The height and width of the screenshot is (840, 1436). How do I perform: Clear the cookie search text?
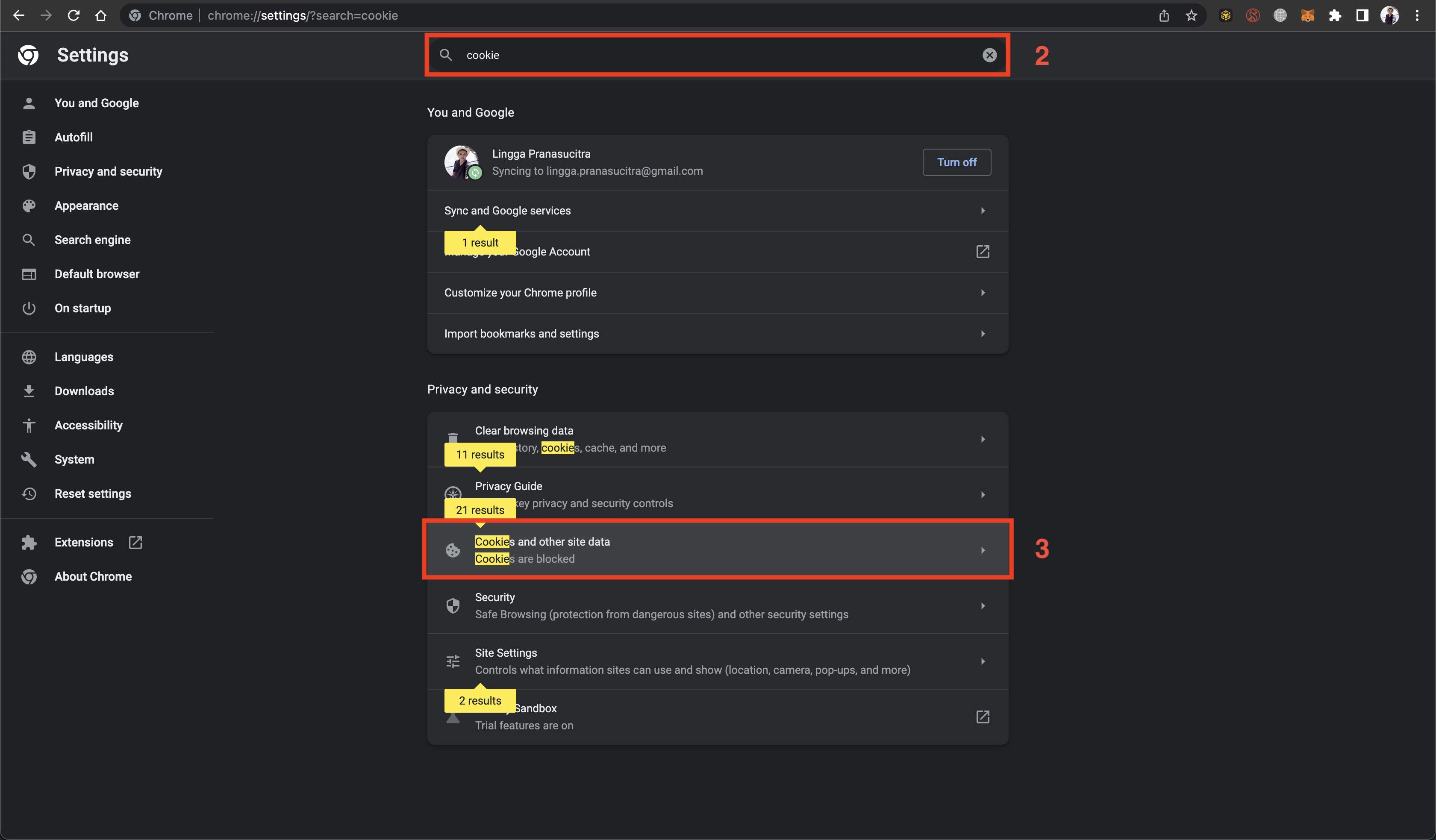989,55
